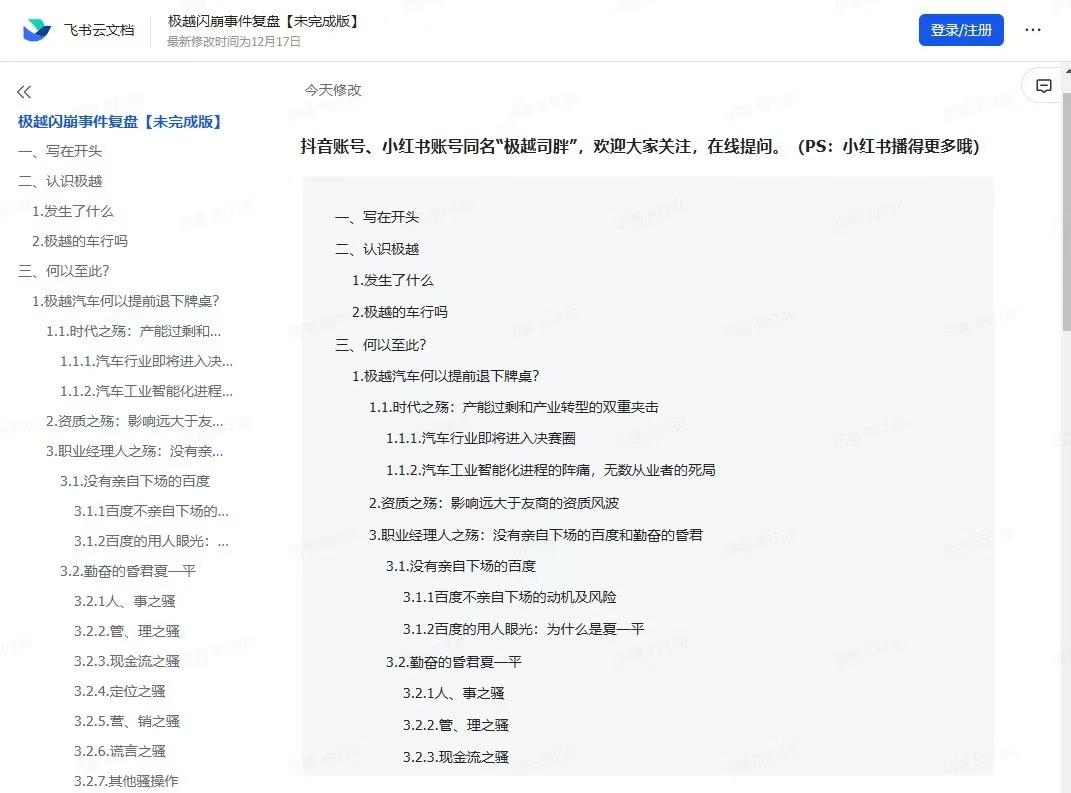Screen dimensions: 1071x793
Task: Jump to 一、写在开头 in document contents
Action: point(377,217)
